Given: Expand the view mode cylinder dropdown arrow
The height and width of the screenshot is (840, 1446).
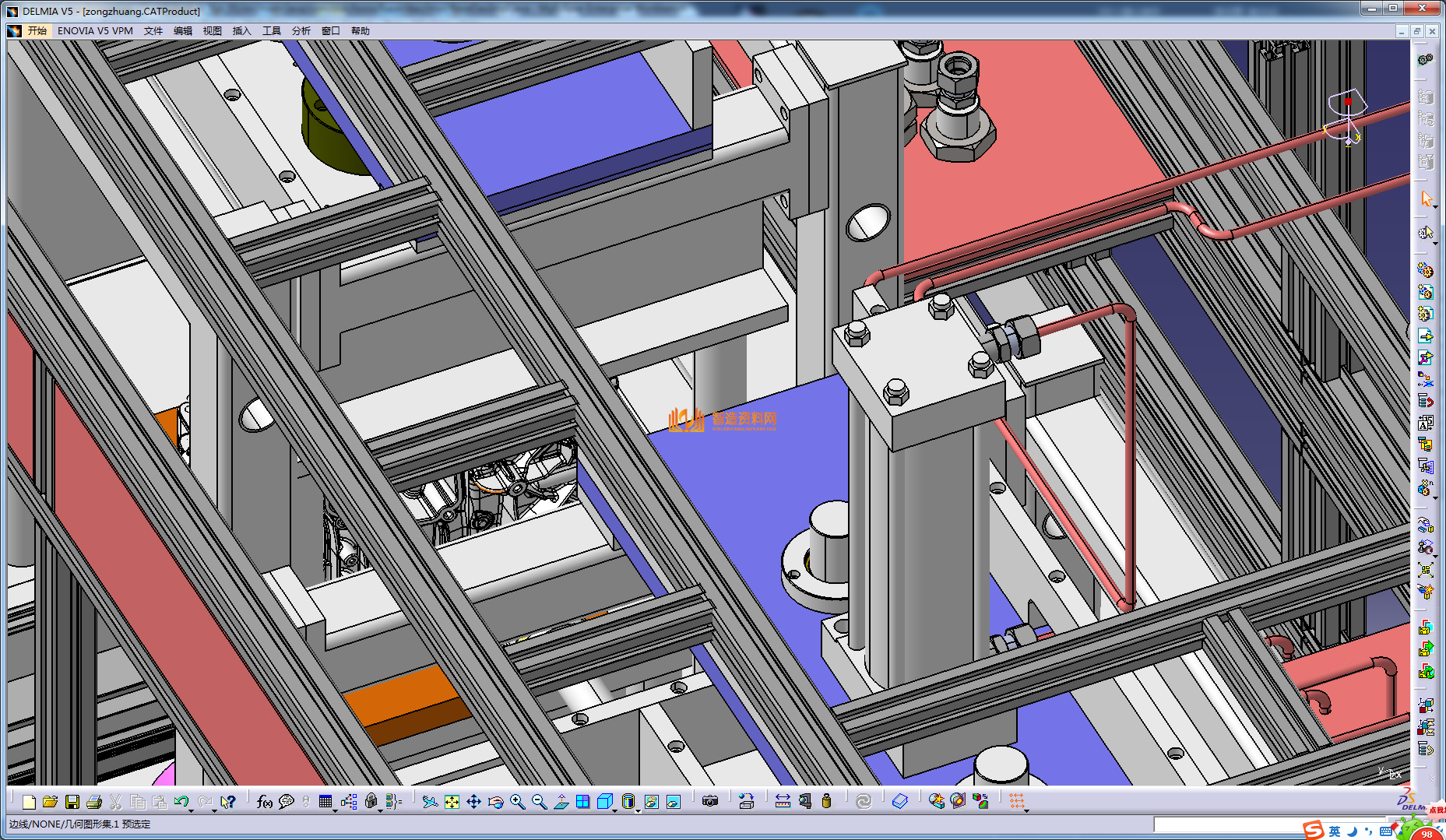Looking at the screenshot, I should [x=638, y=810].
